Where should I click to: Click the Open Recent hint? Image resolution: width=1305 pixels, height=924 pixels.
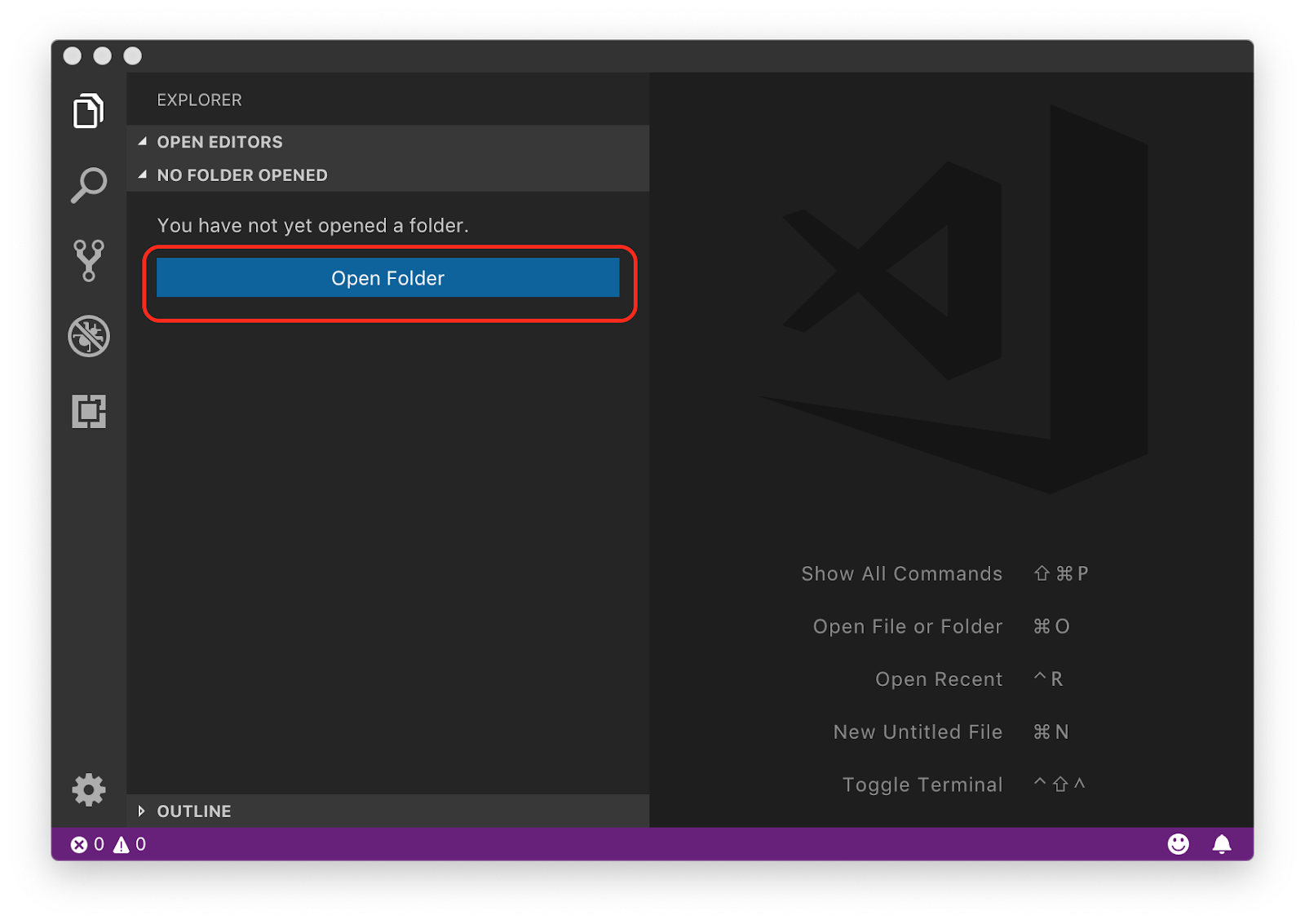(938, 679)
